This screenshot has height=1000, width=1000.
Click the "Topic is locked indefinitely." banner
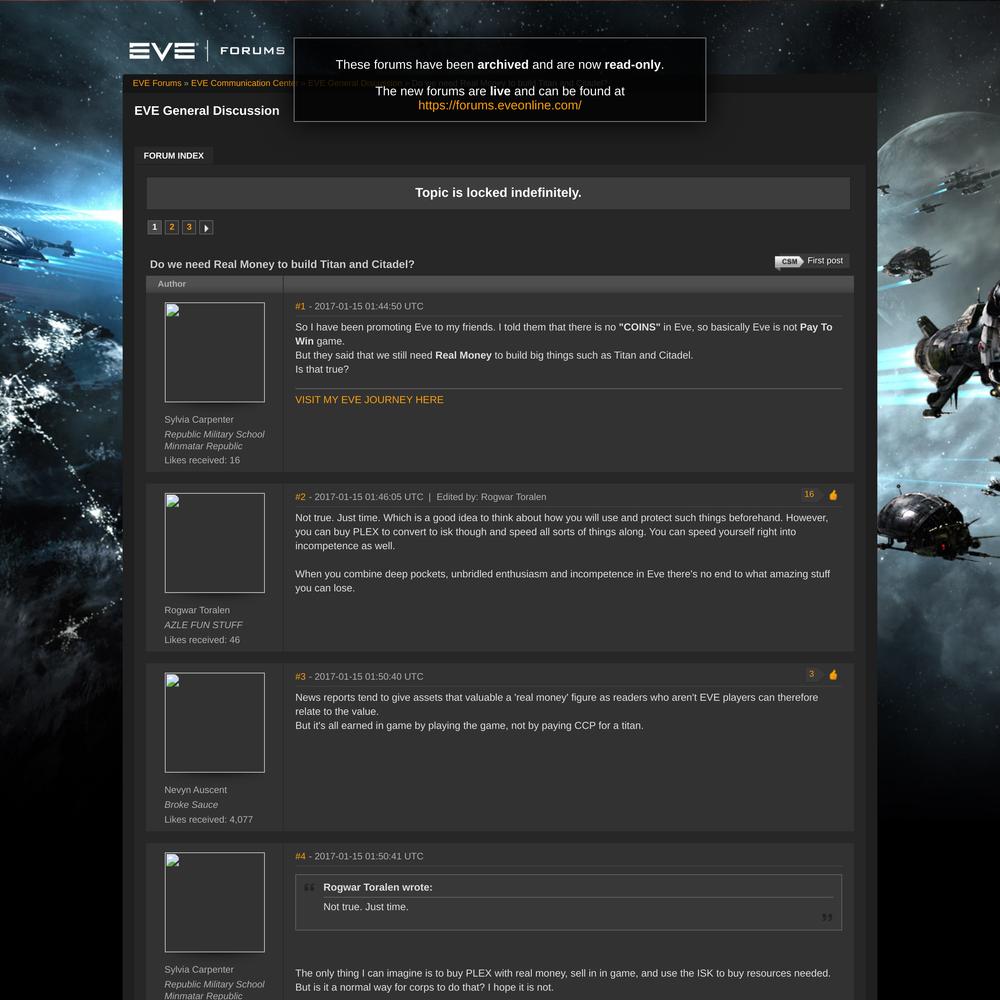[x=498, y=193]
